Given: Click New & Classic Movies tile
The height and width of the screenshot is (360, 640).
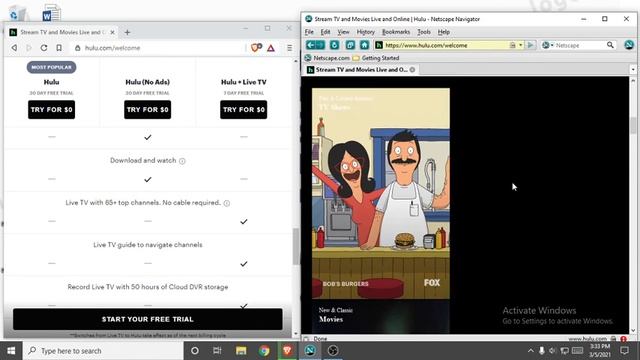Looking at the screenshot, I should click(381, 316).
